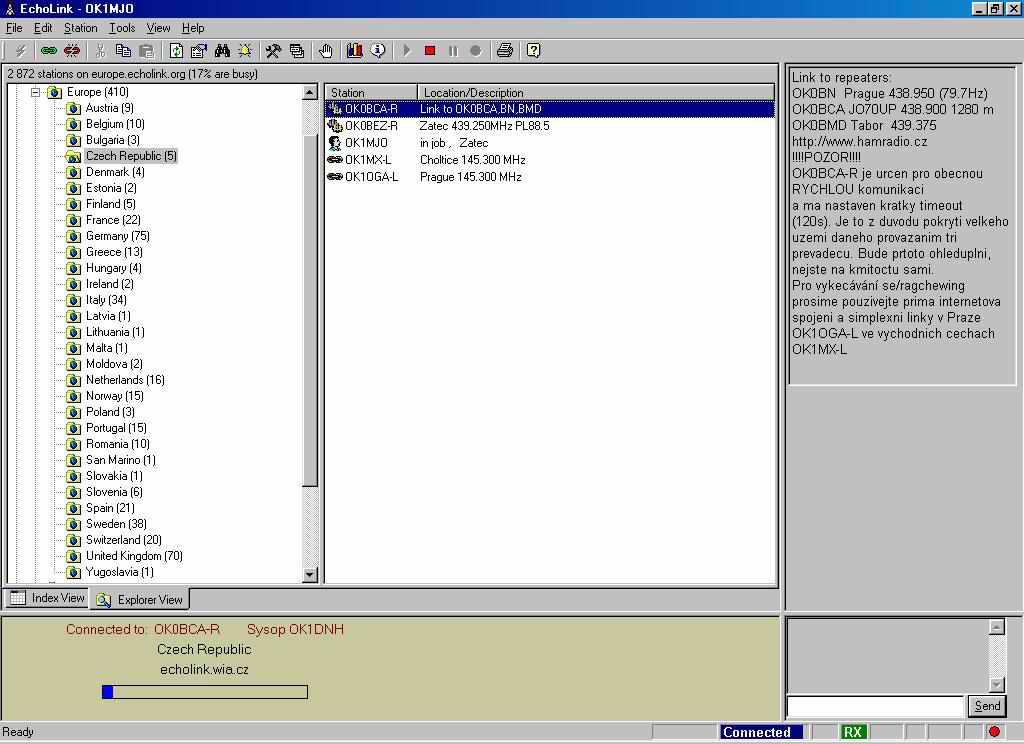
Task: Click the binoculars Find icon
Action: coord(222,50)
